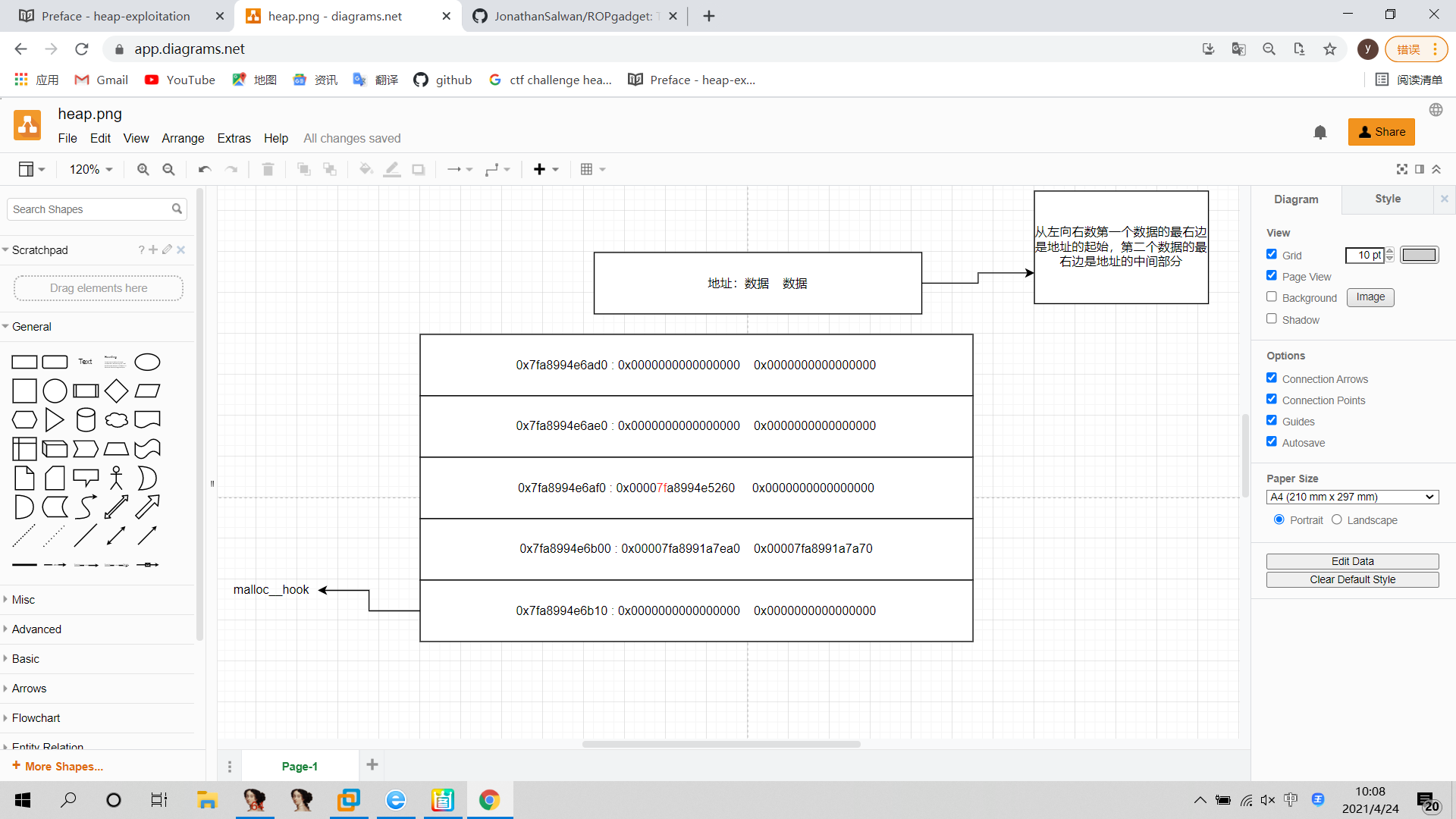
Task: Select the Landscape orientation option
Action: pos(1337,520)
